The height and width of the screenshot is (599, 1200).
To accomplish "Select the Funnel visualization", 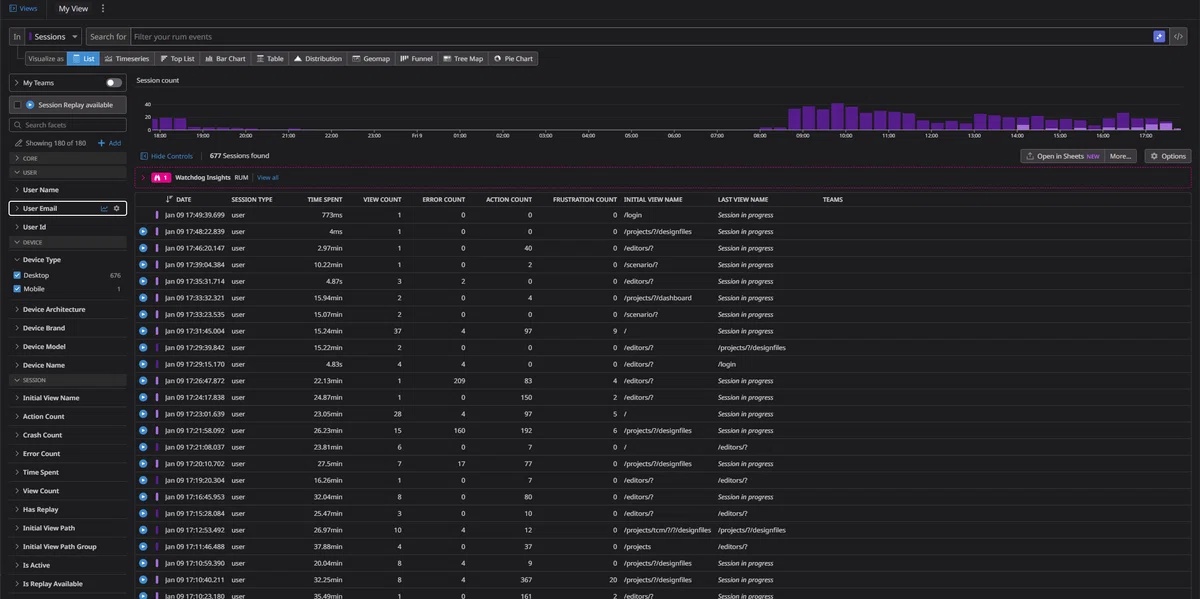I will coord(416,59).
